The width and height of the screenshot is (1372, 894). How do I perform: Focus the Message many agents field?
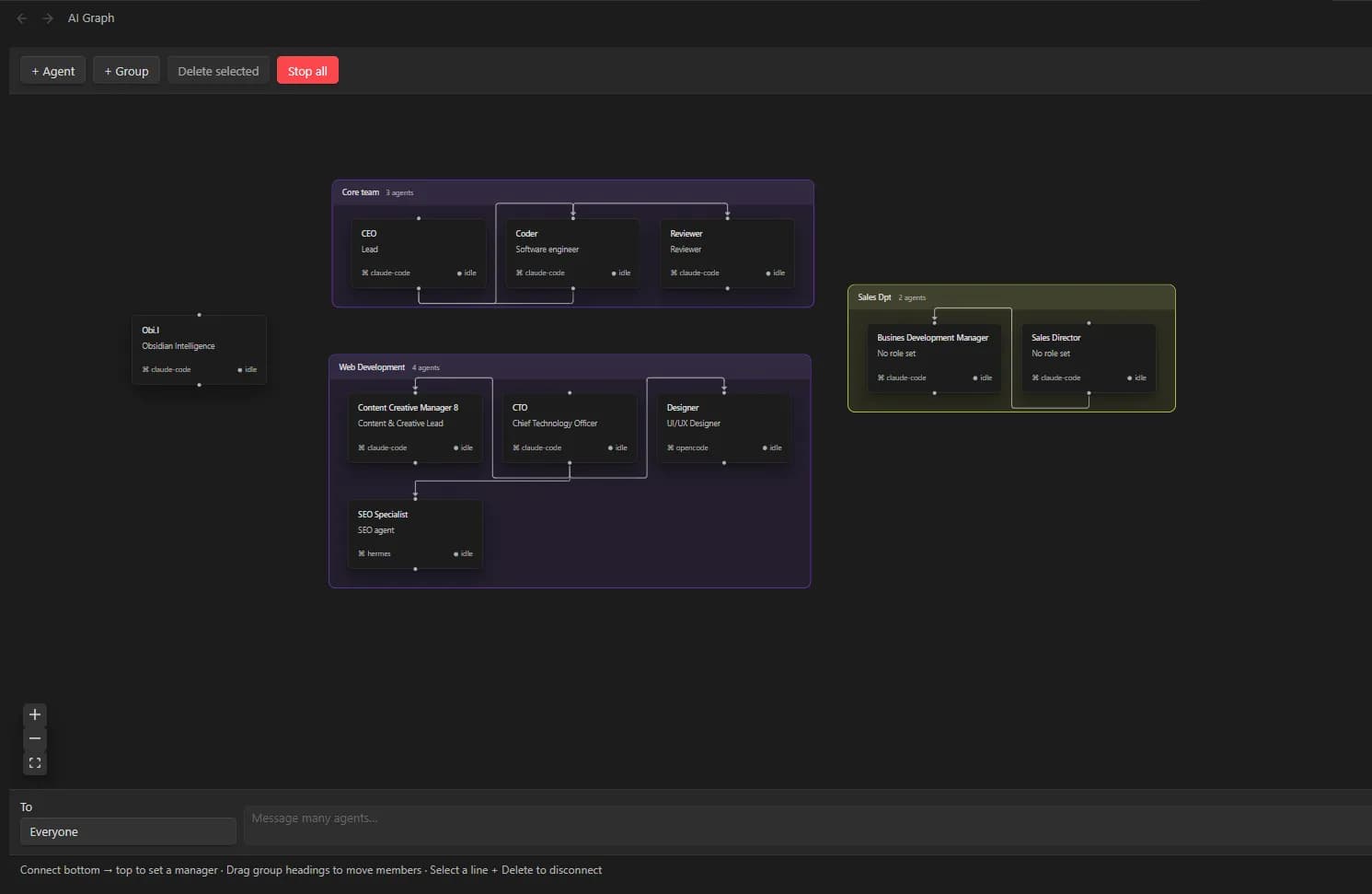[807, 825]
